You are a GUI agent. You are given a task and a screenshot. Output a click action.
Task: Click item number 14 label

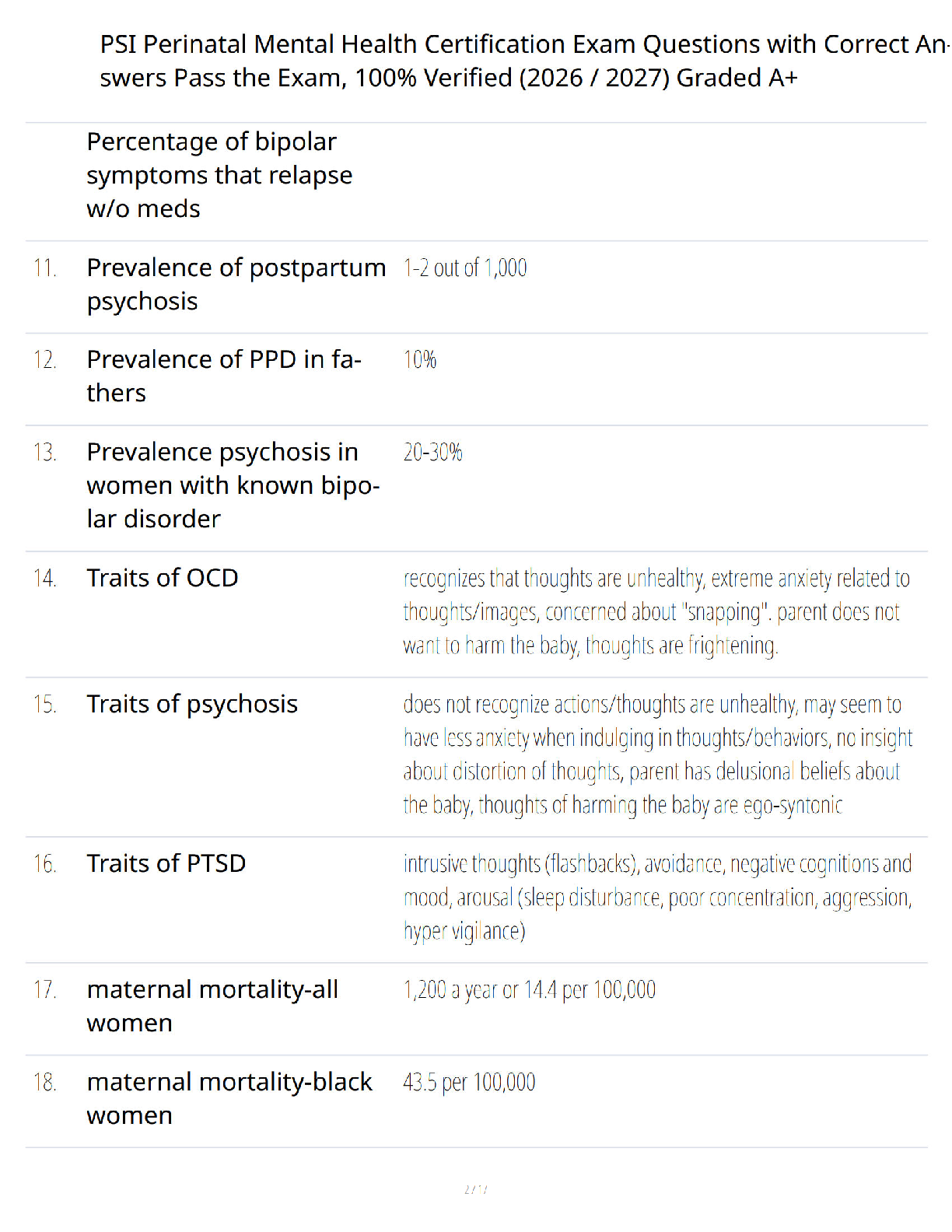(44, 578)
